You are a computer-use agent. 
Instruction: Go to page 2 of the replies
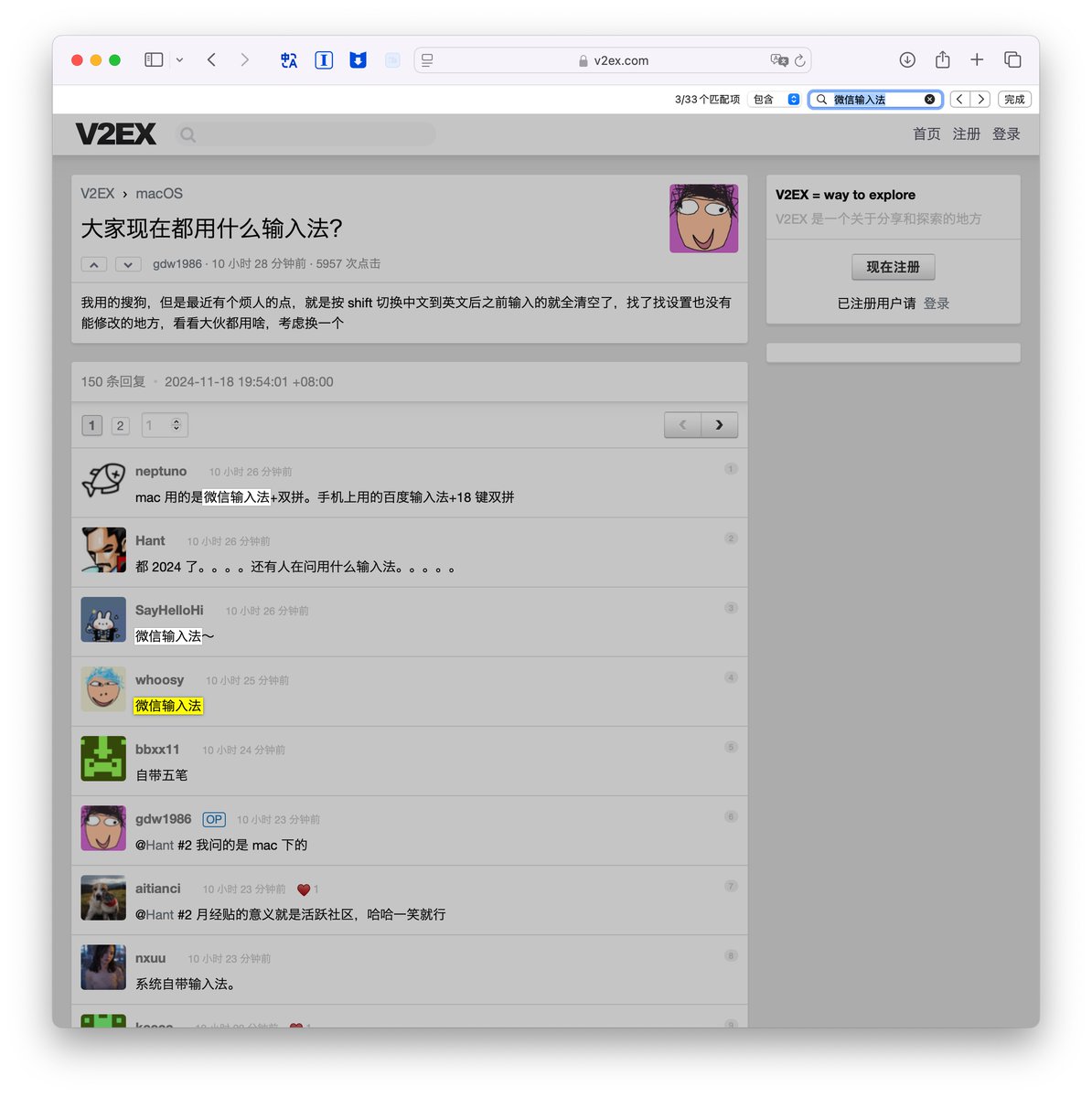click(120, 425)
